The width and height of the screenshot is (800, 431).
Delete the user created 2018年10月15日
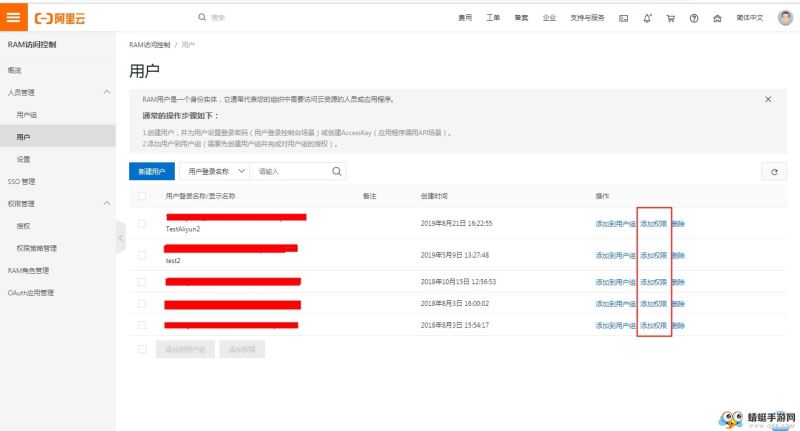(x=678, y=282)
